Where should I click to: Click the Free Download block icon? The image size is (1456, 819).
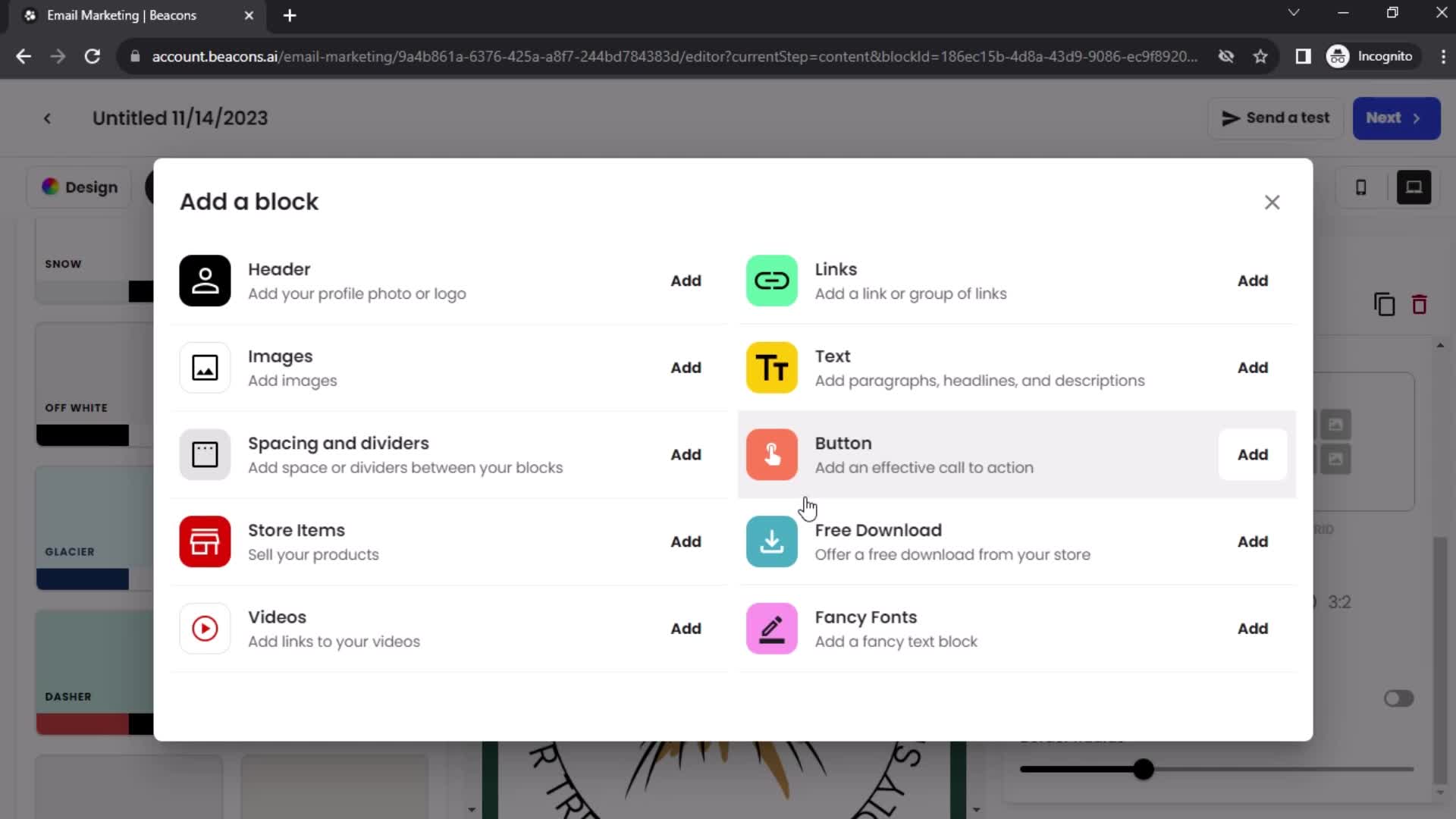[x=772, y=541]
